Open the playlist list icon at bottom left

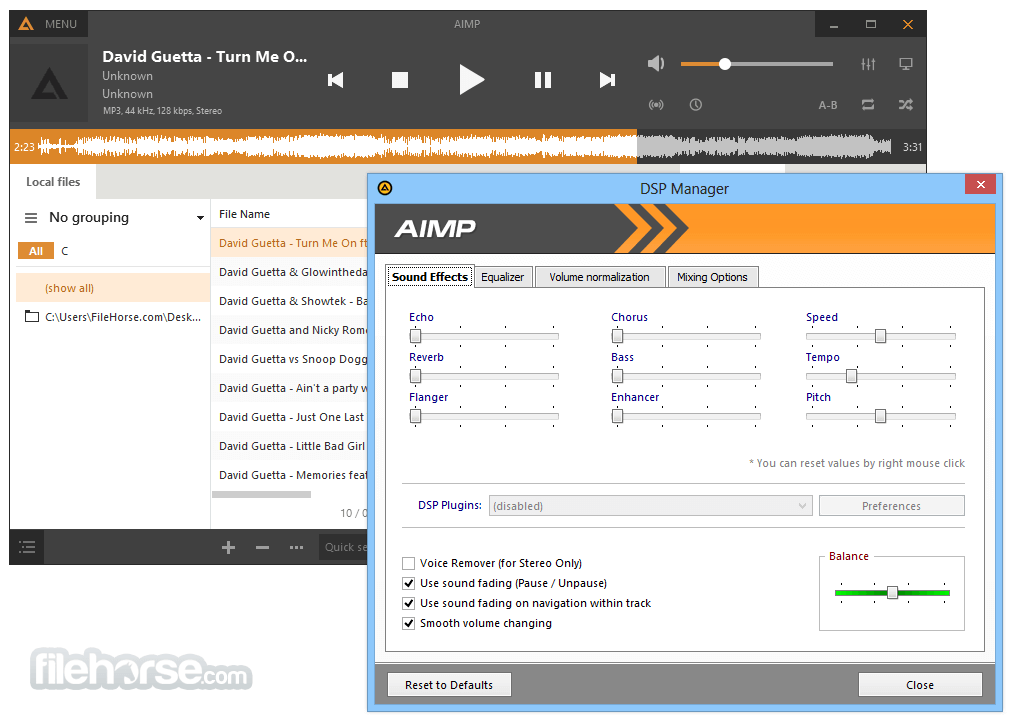pos(27,548)
